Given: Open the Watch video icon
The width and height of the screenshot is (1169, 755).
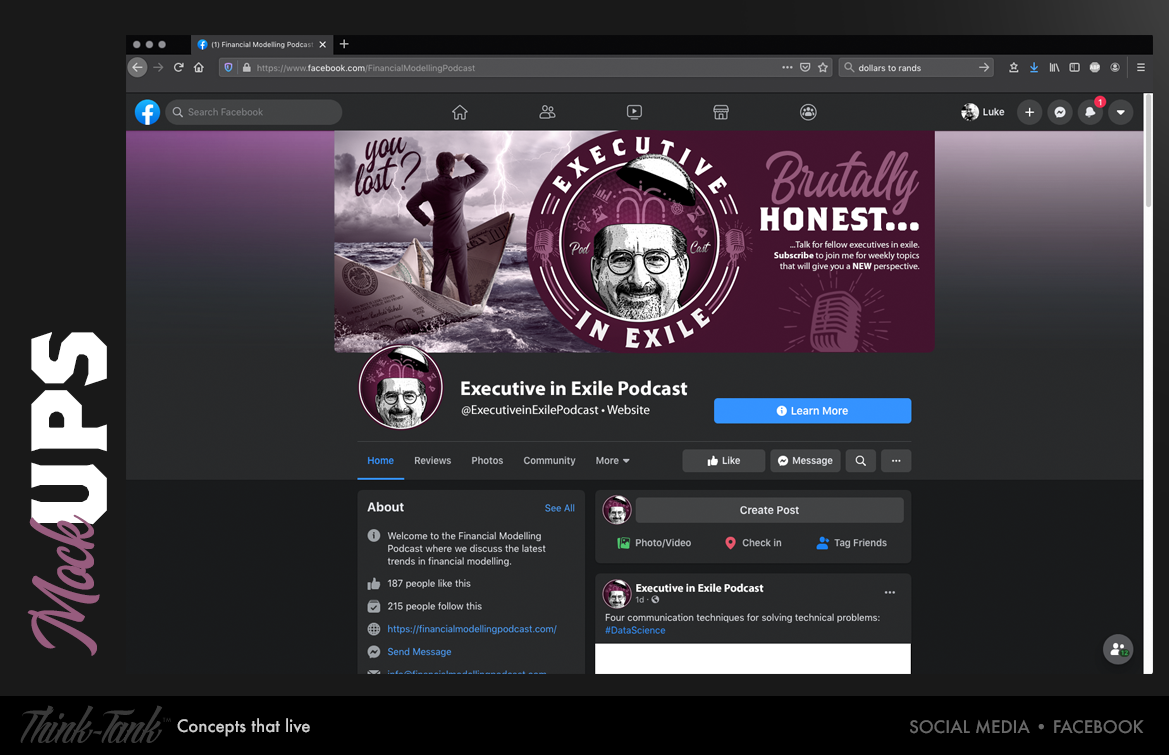Looking at the screenshot, I should click(634, 113).
